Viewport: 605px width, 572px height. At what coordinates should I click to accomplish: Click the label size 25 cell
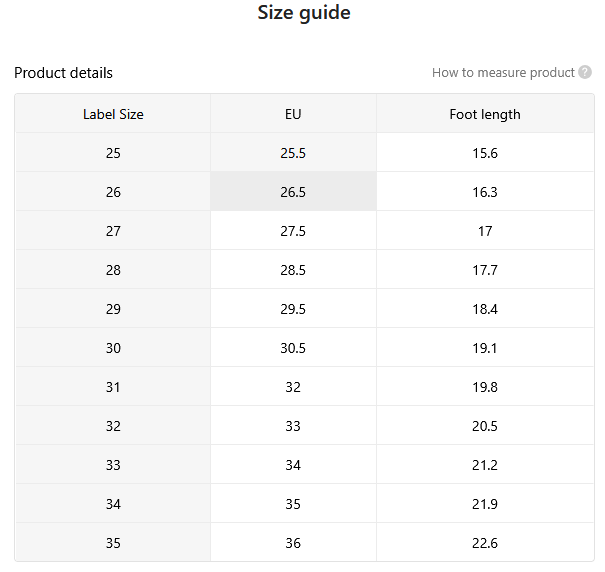113,153
